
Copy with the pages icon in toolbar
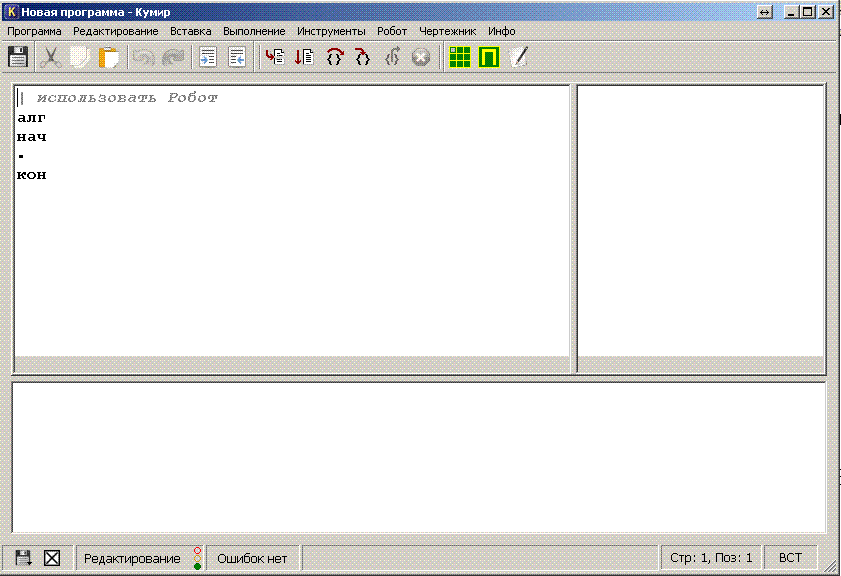click(x=79, y=57)
